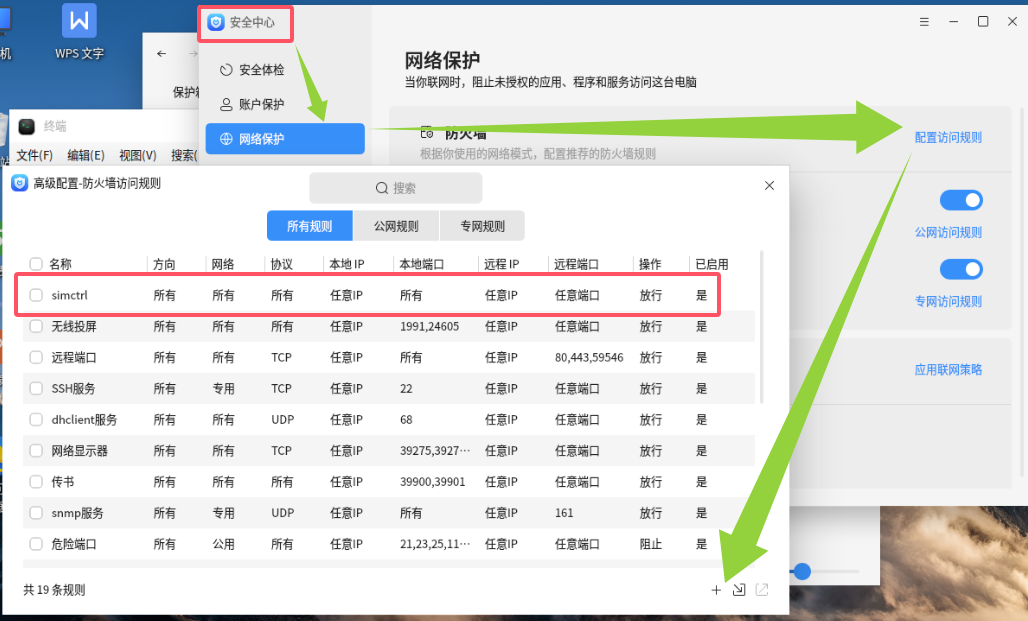The image size is (1028, 621).
Task: Switch to the 专网规则 tab
Action: pos(482,226)
